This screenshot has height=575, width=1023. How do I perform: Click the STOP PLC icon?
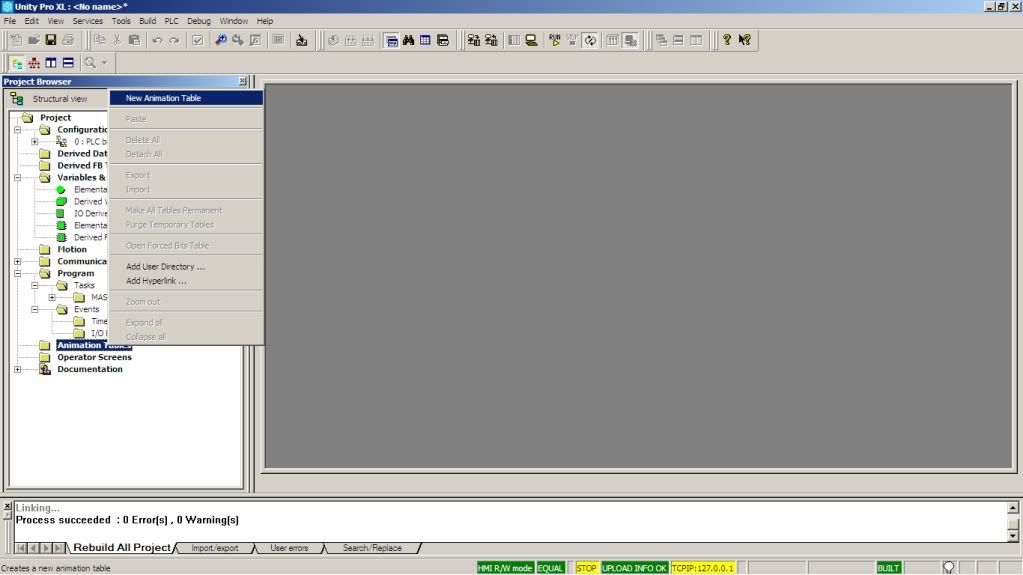[x=572, y=40]
